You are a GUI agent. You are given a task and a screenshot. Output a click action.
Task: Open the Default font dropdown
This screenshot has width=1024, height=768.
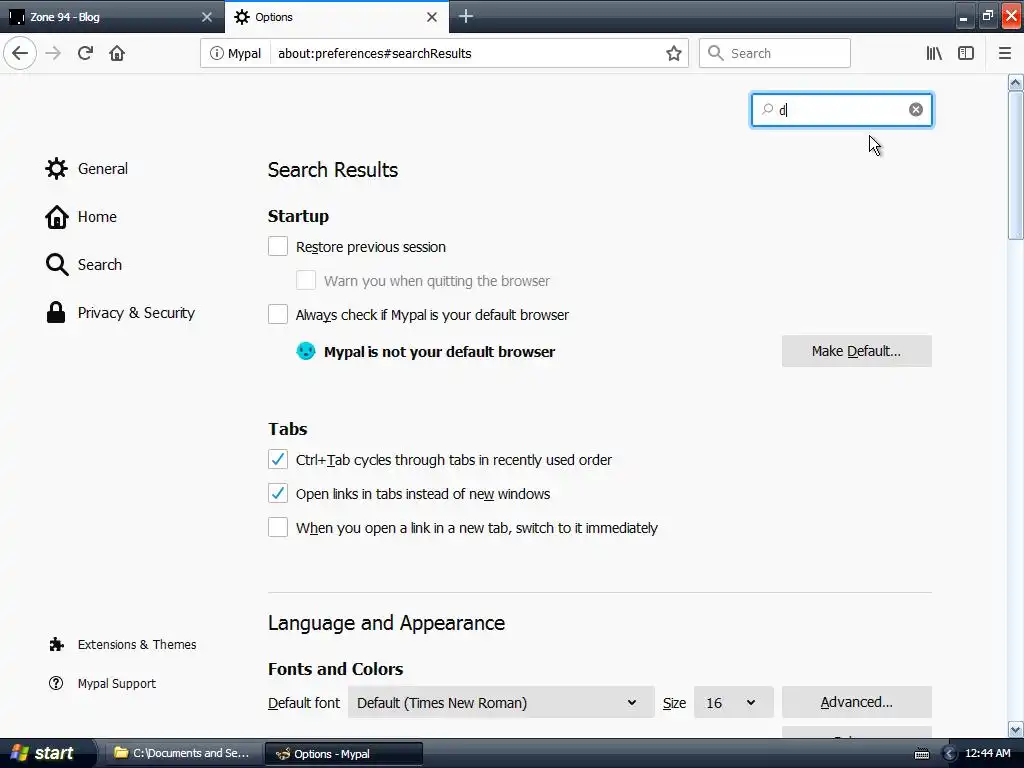[x=501, y=703]
